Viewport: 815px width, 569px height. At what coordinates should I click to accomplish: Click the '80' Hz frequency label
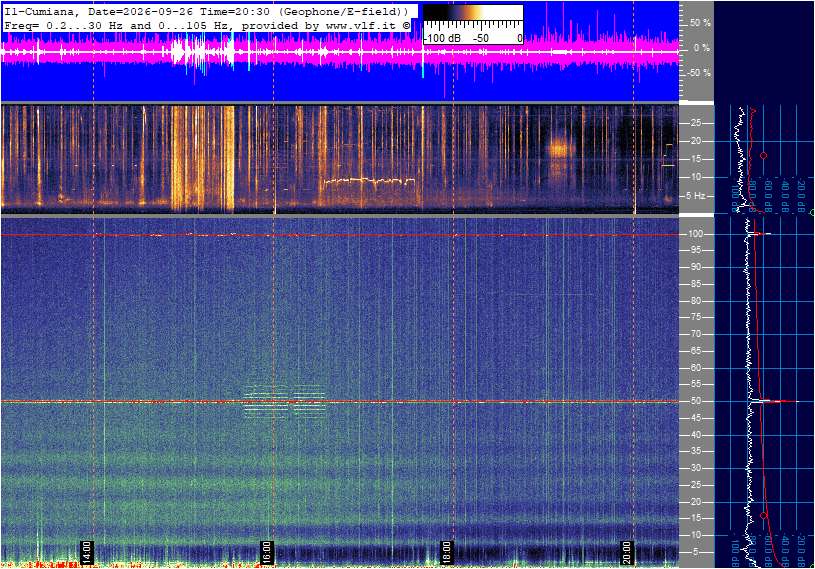(x=695, y=301)
